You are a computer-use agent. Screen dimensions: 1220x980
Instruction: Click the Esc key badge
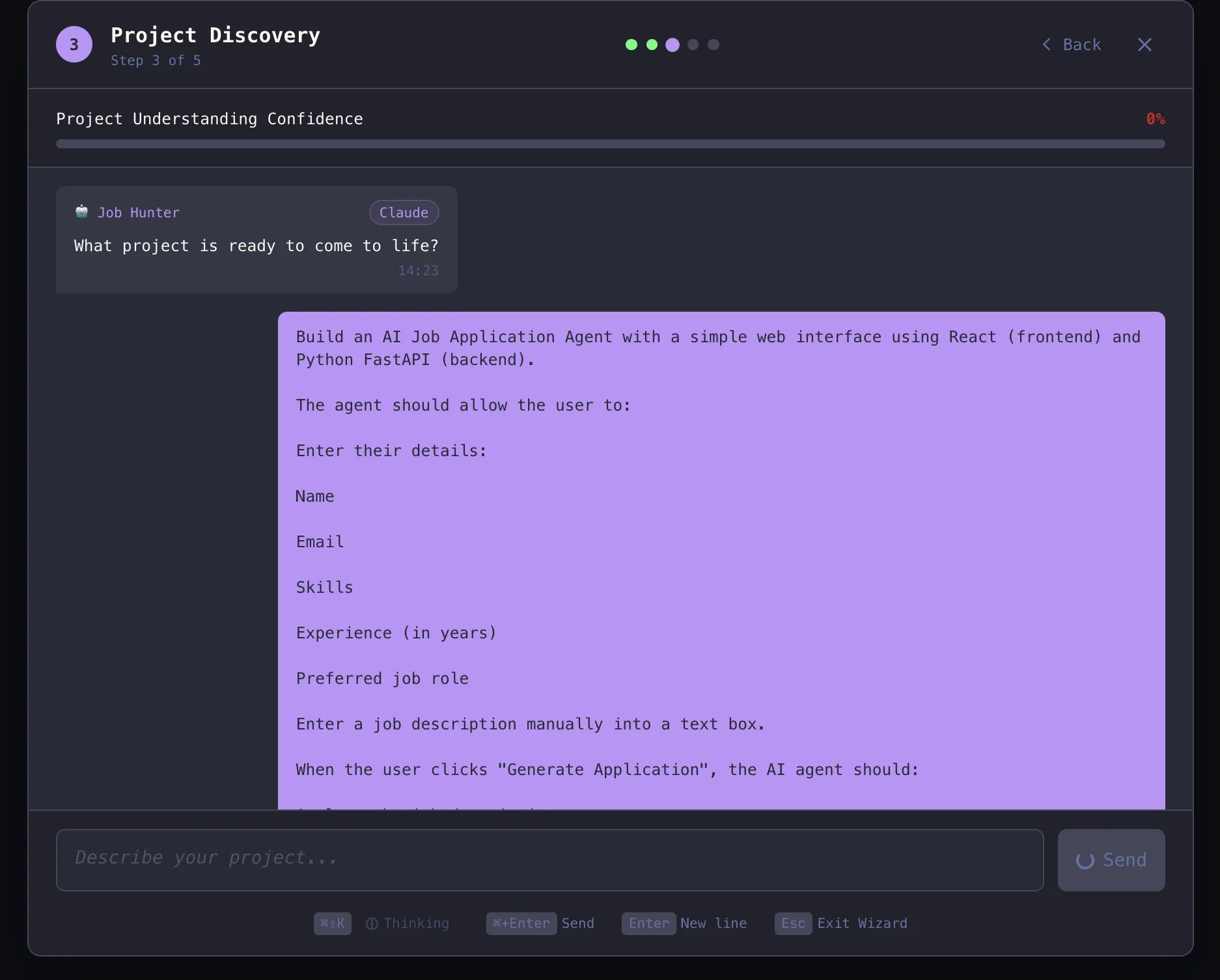pos(793,923)
